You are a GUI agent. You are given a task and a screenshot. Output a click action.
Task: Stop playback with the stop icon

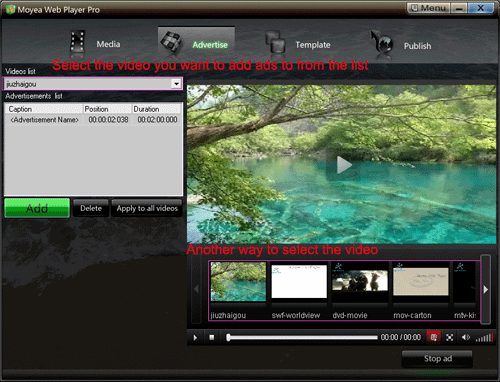211,338
